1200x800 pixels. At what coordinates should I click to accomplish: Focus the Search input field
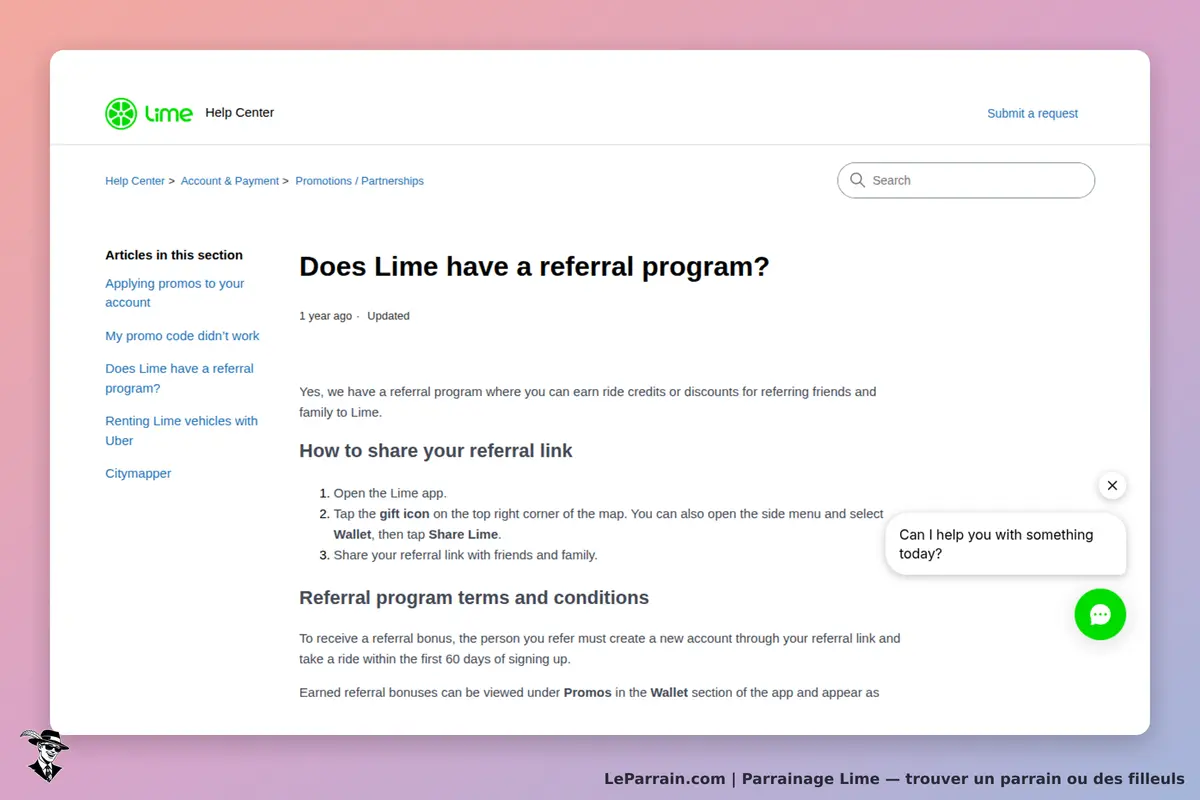966,180
